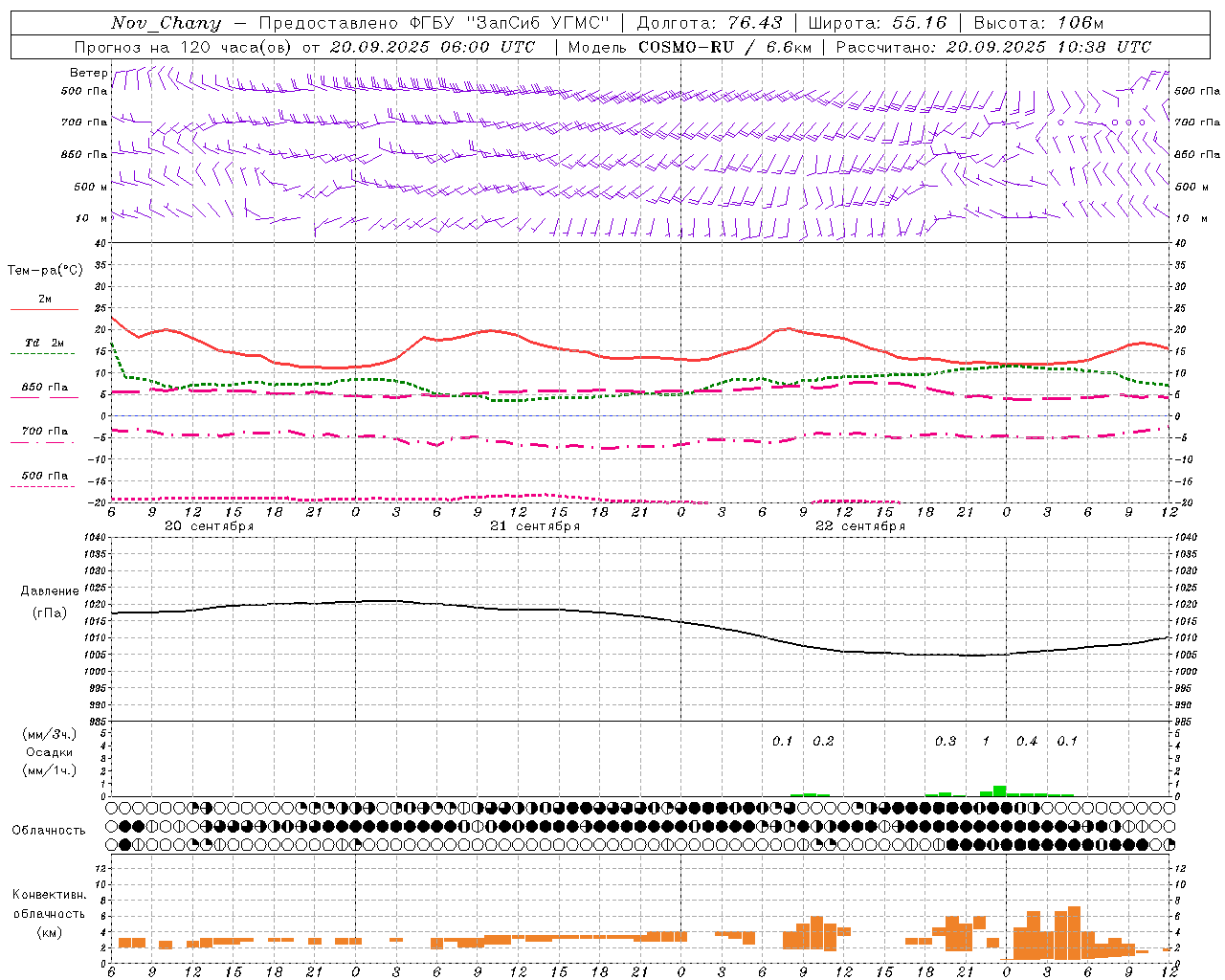1225x980 pixels.
Task: Click the (км) unit under convective cloud label
Action: point(50,932)
